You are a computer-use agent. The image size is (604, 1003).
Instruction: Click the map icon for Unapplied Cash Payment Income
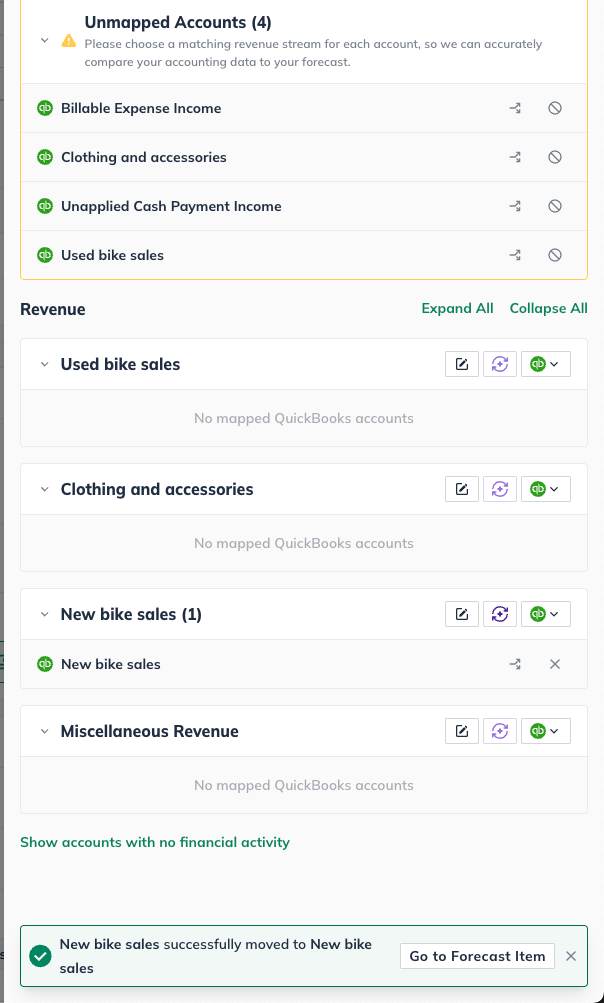516,206
